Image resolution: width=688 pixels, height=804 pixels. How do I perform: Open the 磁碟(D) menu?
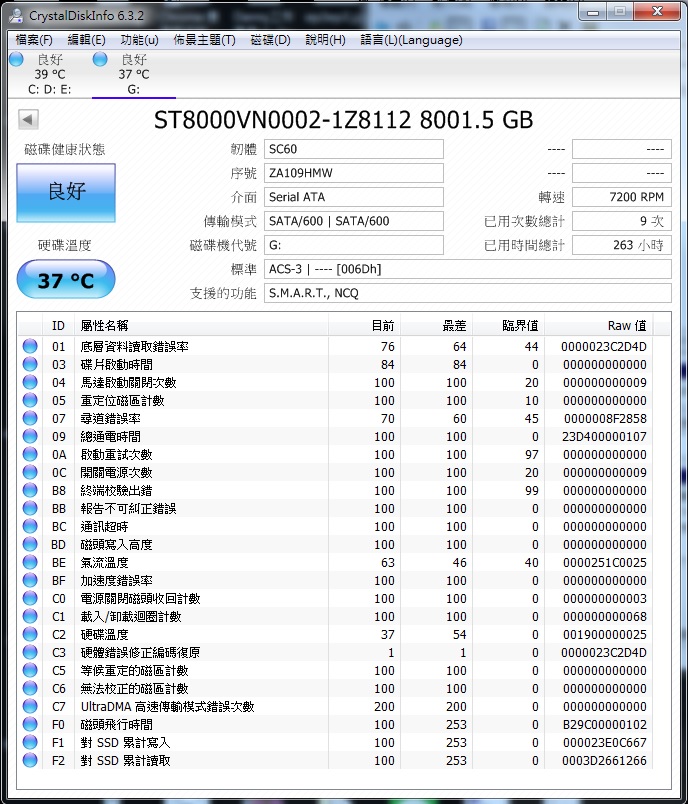click(270, 40)
